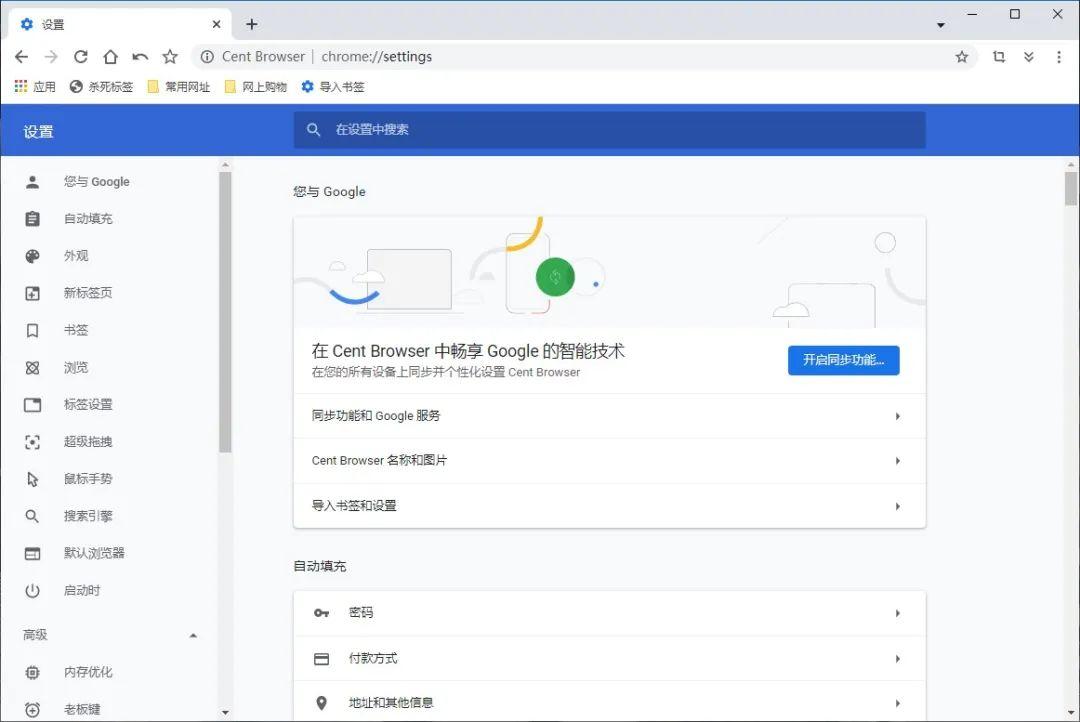Close the 设置 tab
Screen dimensions: 1080x722
pos(216,24)
